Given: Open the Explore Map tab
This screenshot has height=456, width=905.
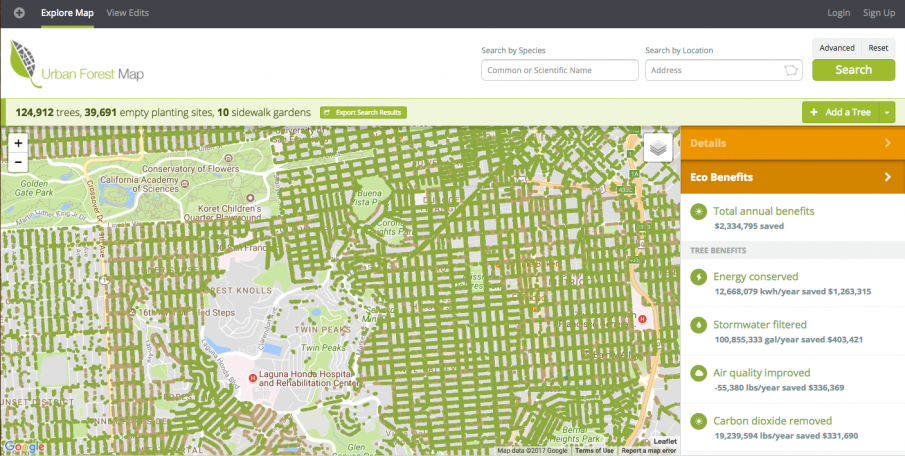Looking at the screenshot, I should click(x=67, y=13).
